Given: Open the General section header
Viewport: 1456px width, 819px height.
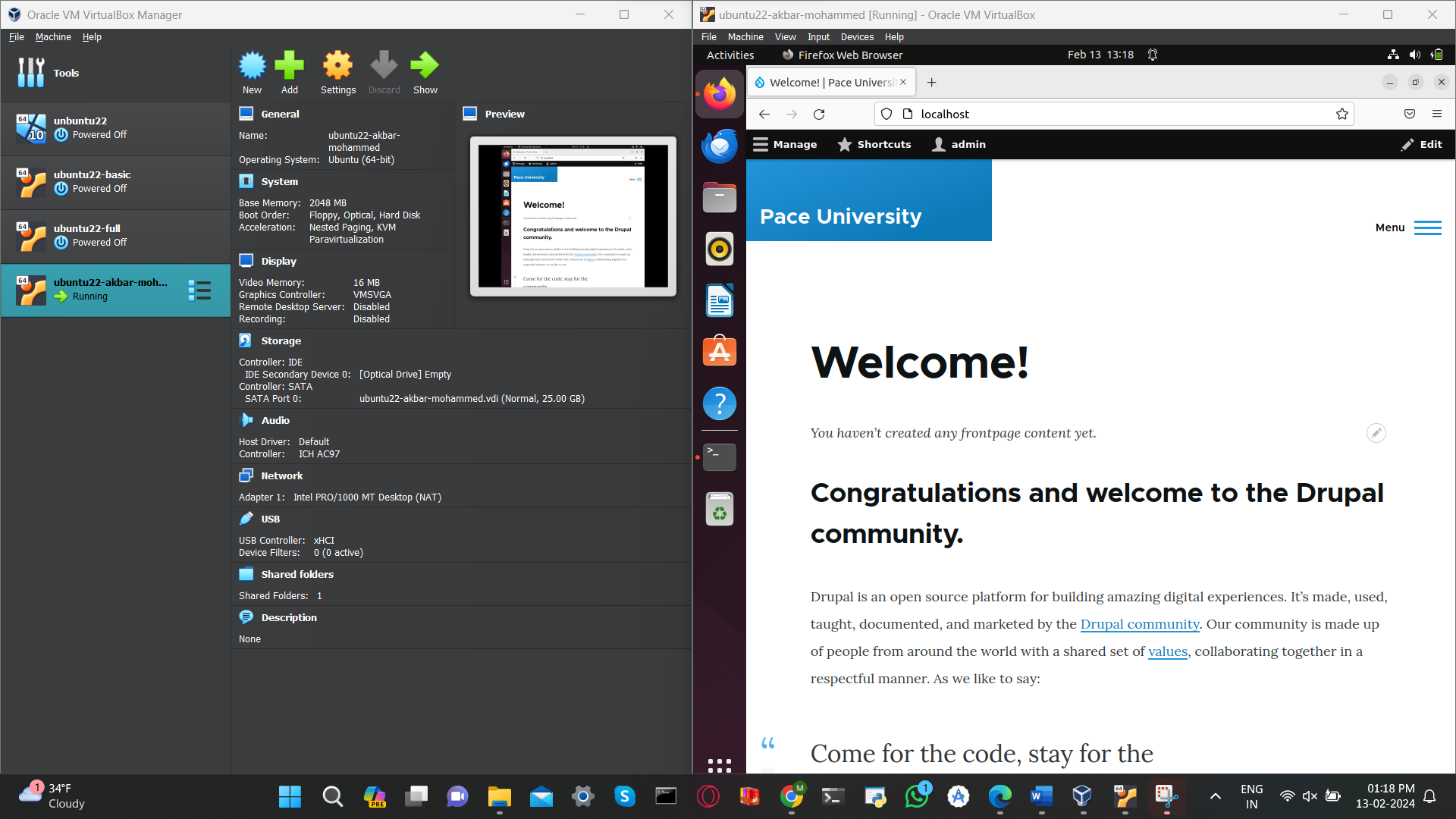Looking at the screenshot, I should tap(280, 114).
